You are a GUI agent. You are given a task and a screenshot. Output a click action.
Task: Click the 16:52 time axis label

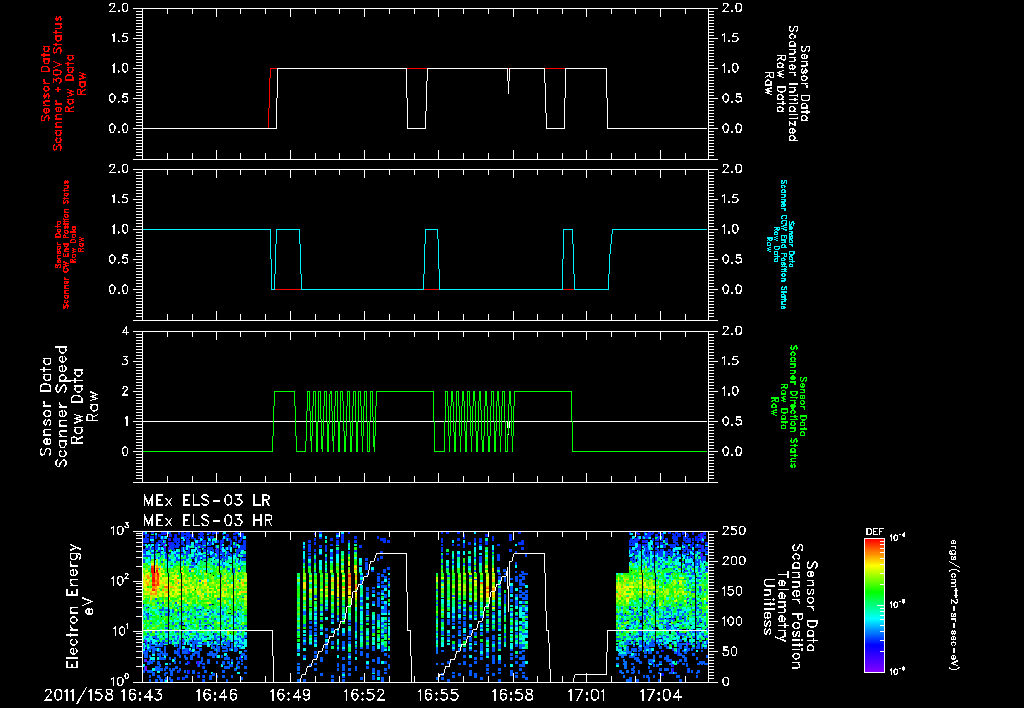coord(364,695)
